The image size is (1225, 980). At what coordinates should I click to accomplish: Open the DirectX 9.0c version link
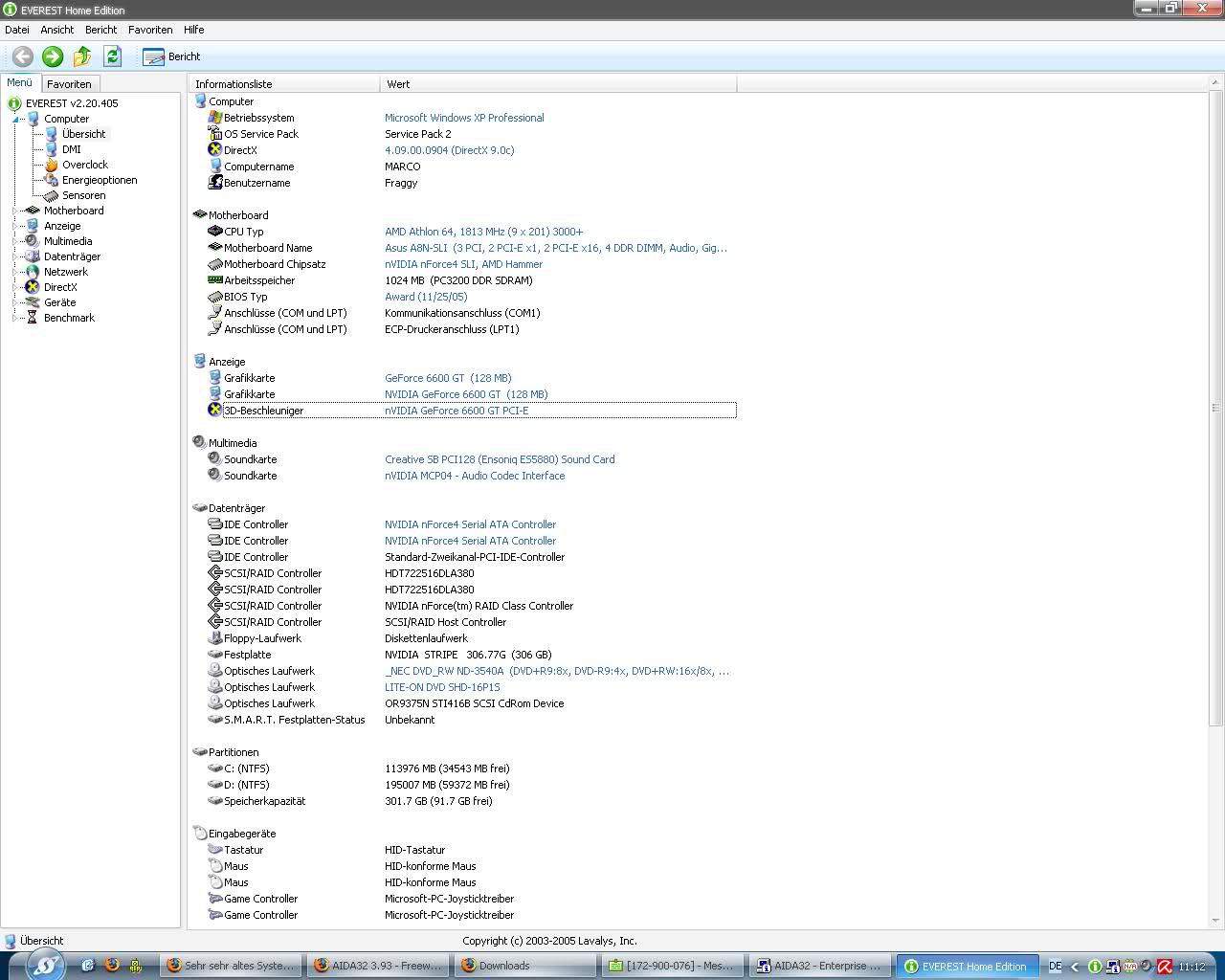click(450, 150)
